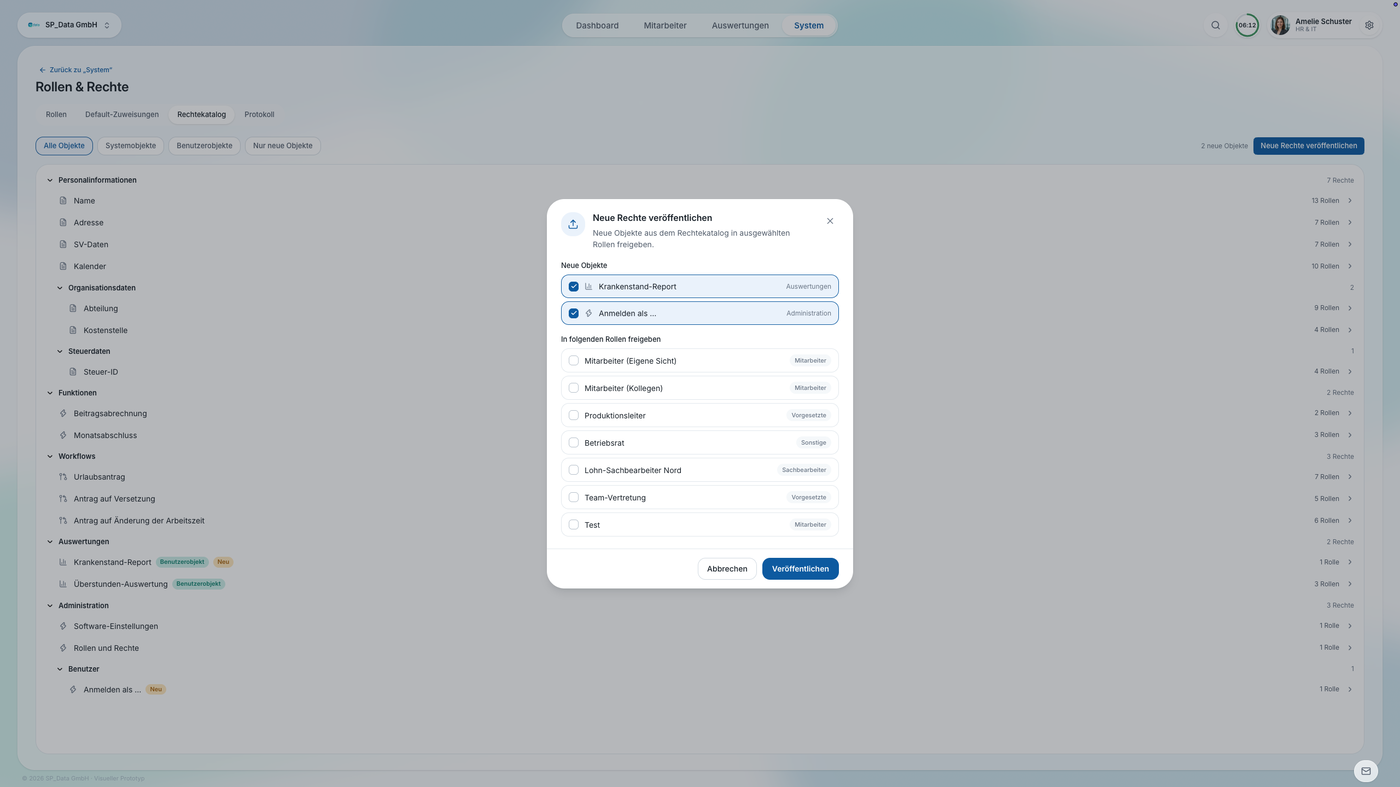Follow the Zurück zu „System“ link
The width and height of the screenshot is (1400, 787).
[75, 70]
